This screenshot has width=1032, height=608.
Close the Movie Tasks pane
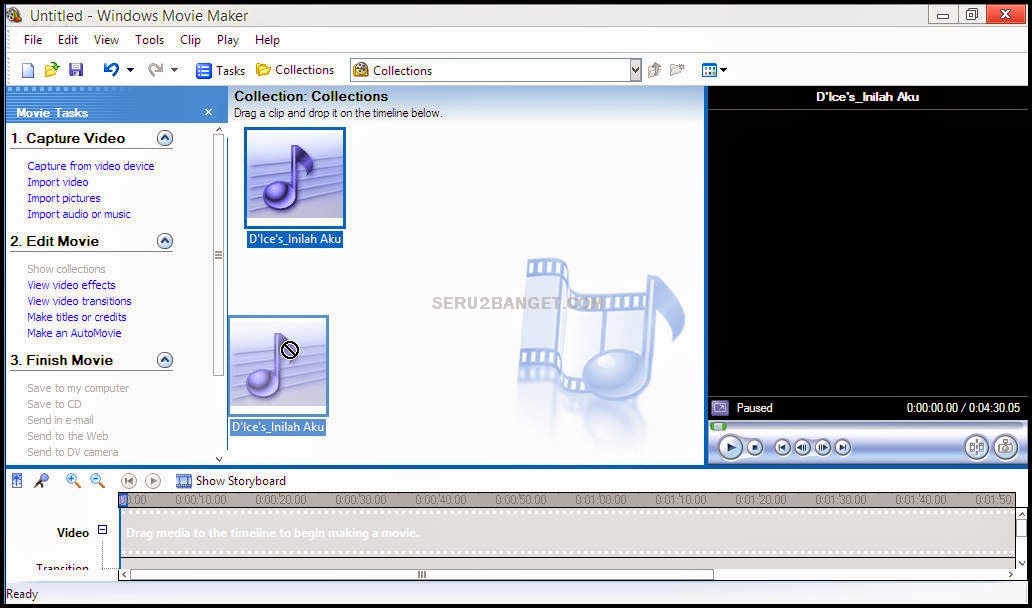click(x=209, y=113)
